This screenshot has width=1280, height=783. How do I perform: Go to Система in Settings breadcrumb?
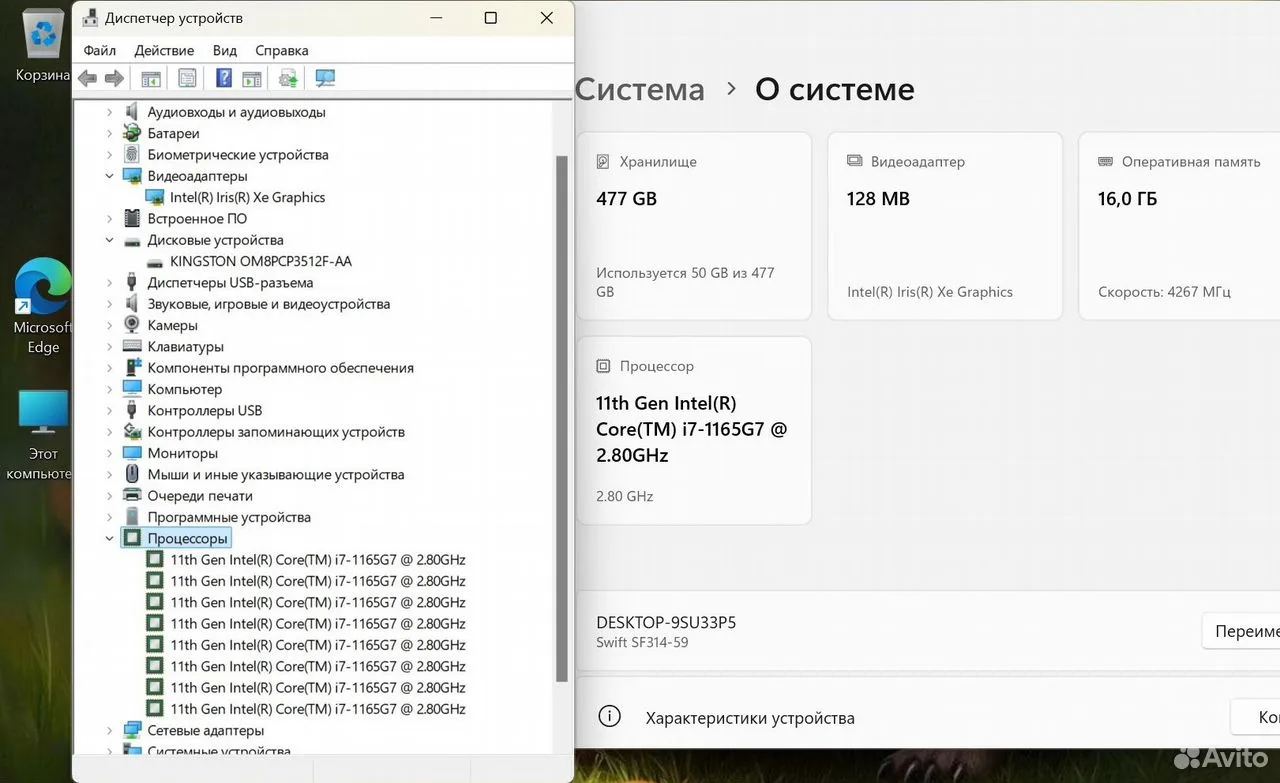click(x=640, y=89)
